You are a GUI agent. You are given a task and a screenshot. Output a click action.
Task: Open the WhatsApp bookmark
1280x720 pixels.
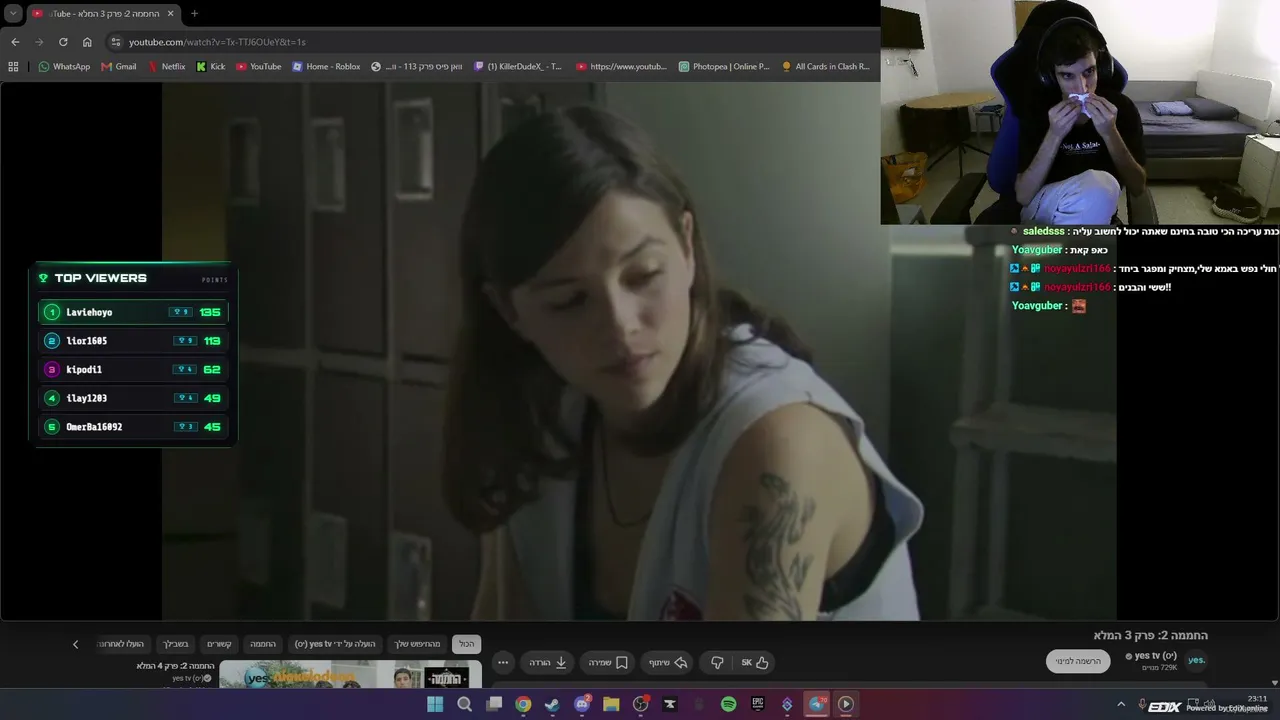(64, 67)
